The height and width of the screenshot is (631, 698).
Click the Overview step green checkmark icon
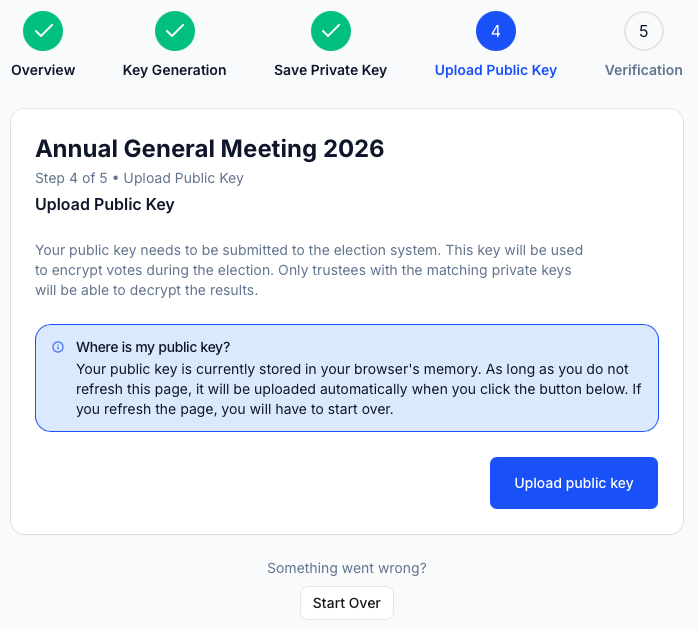tap(43, 31)
